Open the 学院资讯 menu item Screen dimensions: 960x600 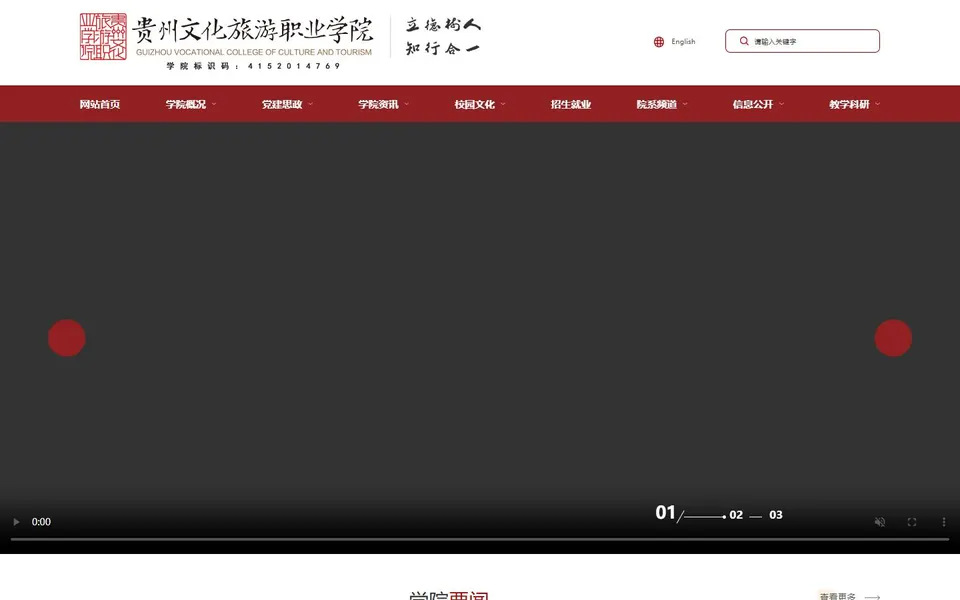378,104
